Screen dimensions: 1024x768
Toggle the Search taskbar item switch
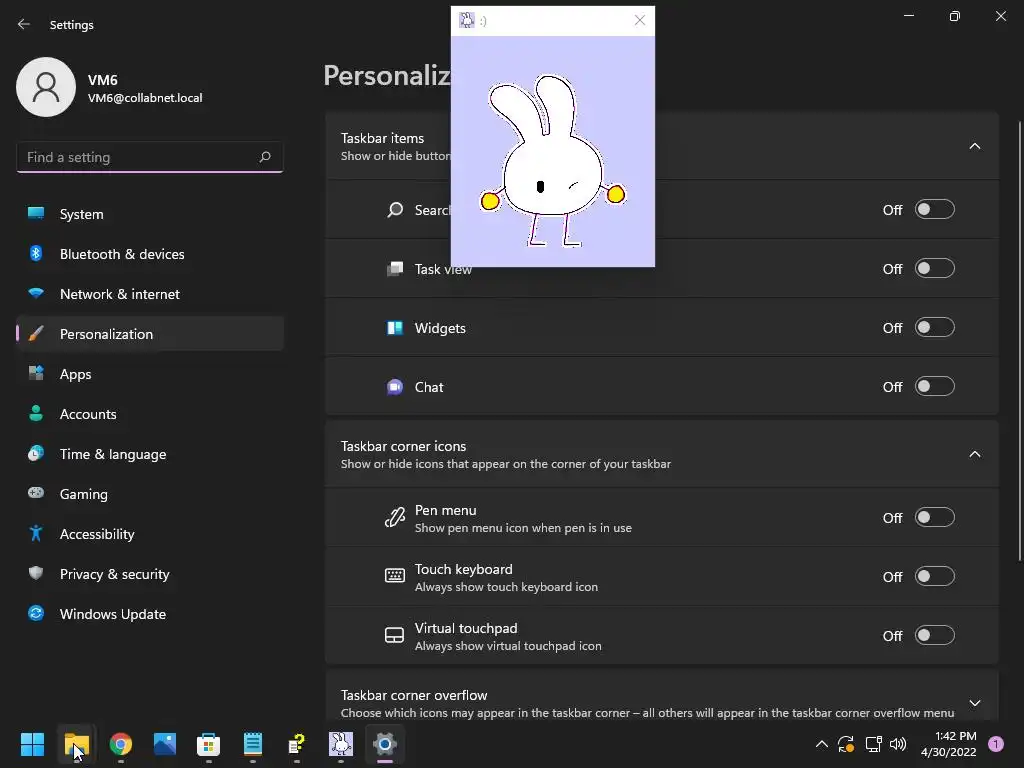(x=935, y=210)
